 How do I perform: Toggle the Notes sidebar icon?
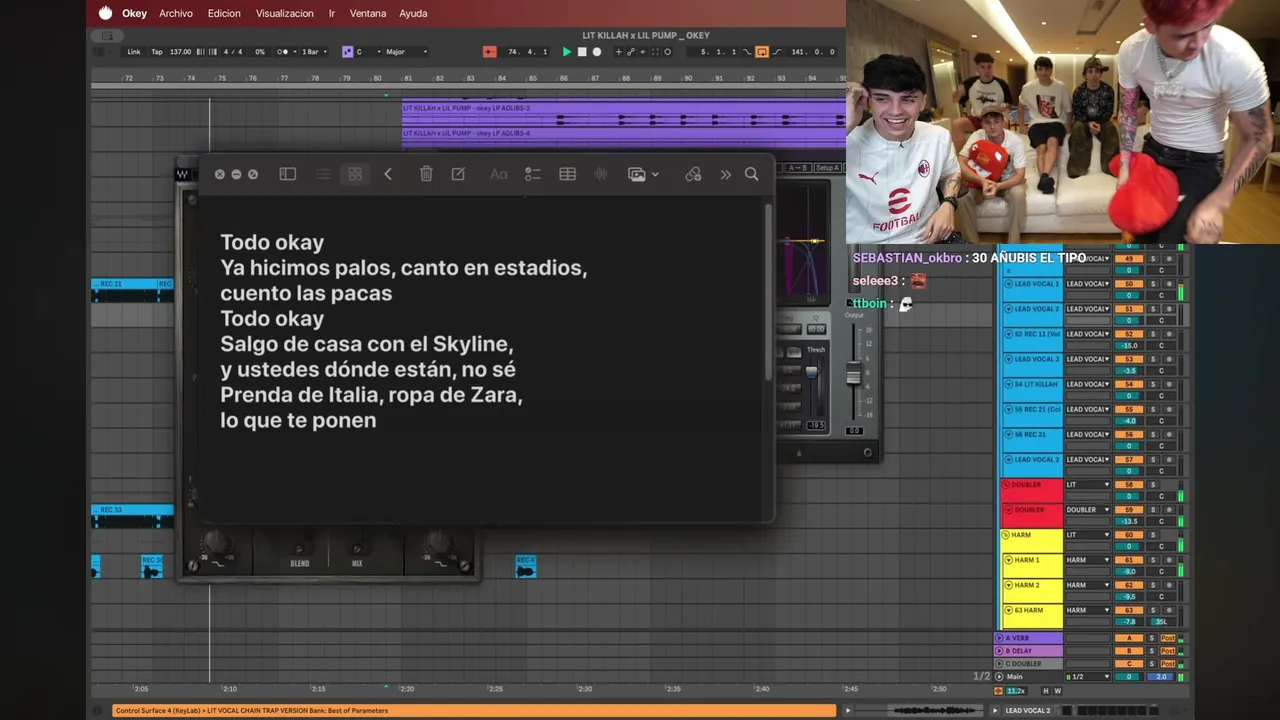tap(288, 174)
